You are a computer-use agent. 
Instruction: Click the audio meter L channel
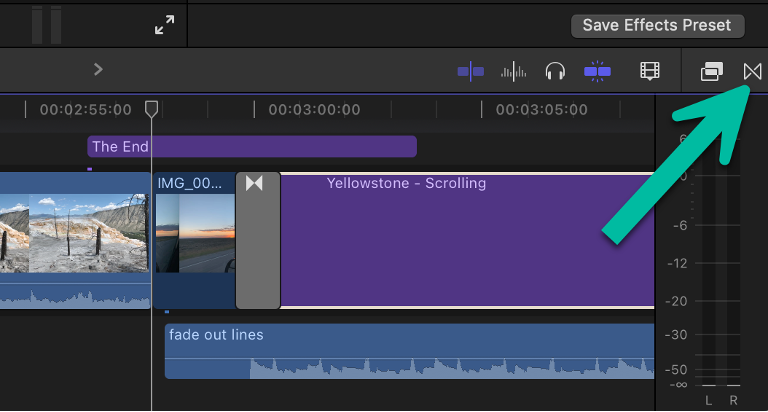tap(709, 400)
